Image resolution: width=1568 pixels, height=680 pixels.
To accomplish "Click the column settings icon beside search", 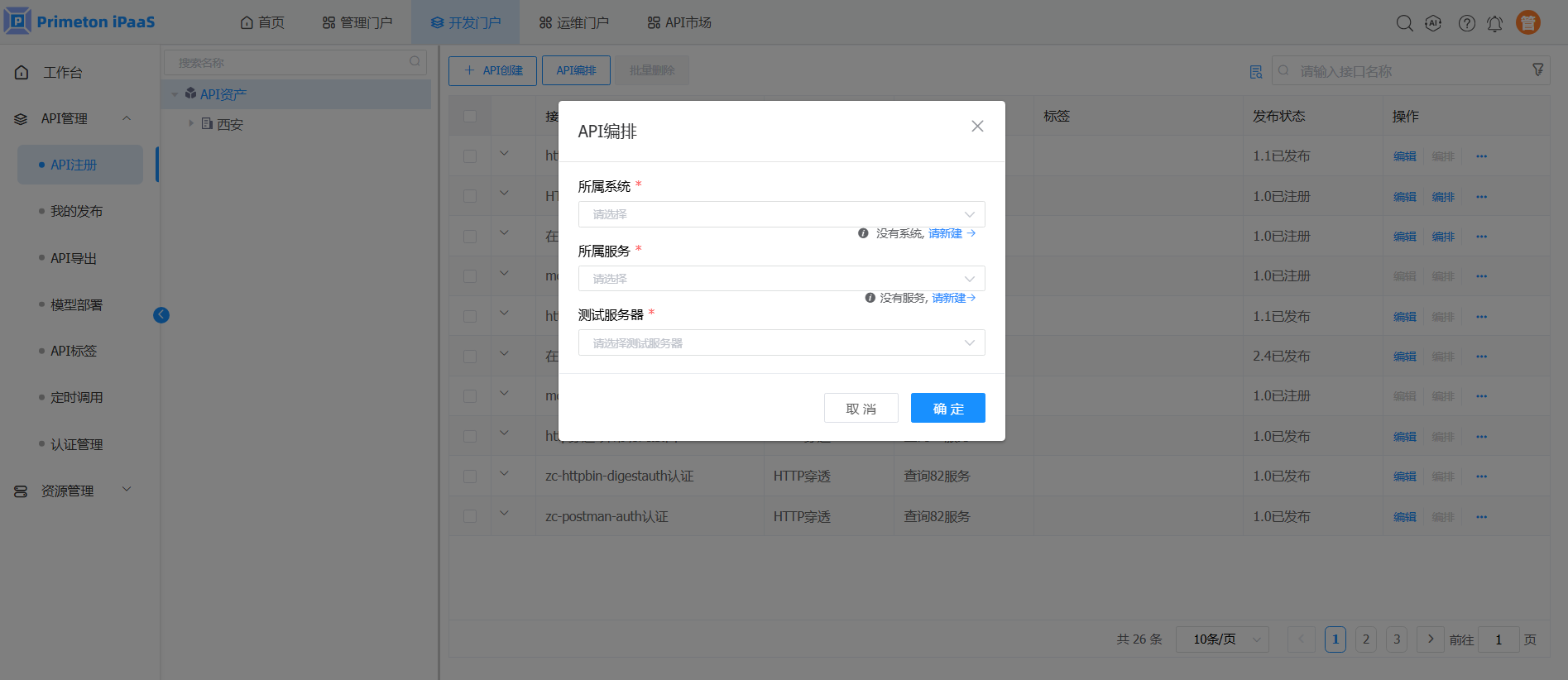I will coord(1255,72).
